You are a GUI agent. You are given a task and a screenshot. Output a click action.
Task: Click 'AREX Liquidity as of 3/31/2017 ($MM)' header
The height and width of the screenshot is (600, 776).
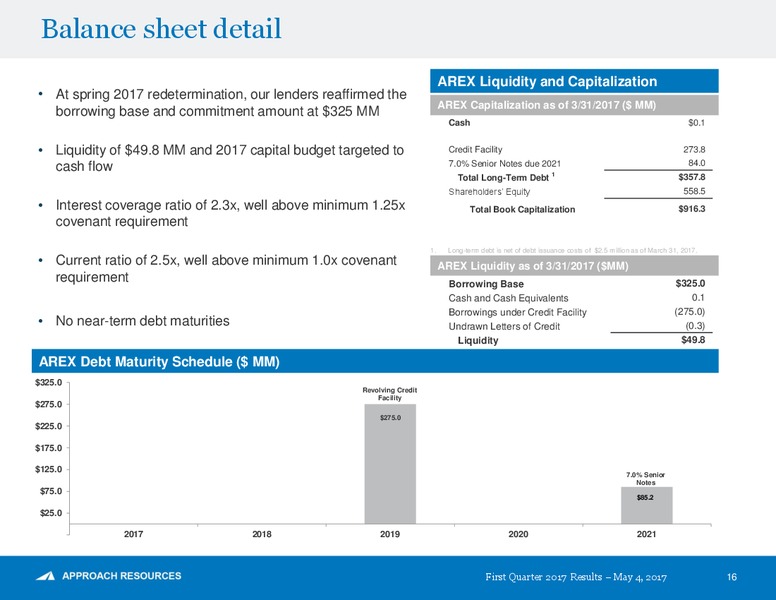click(x=574, y=266)
